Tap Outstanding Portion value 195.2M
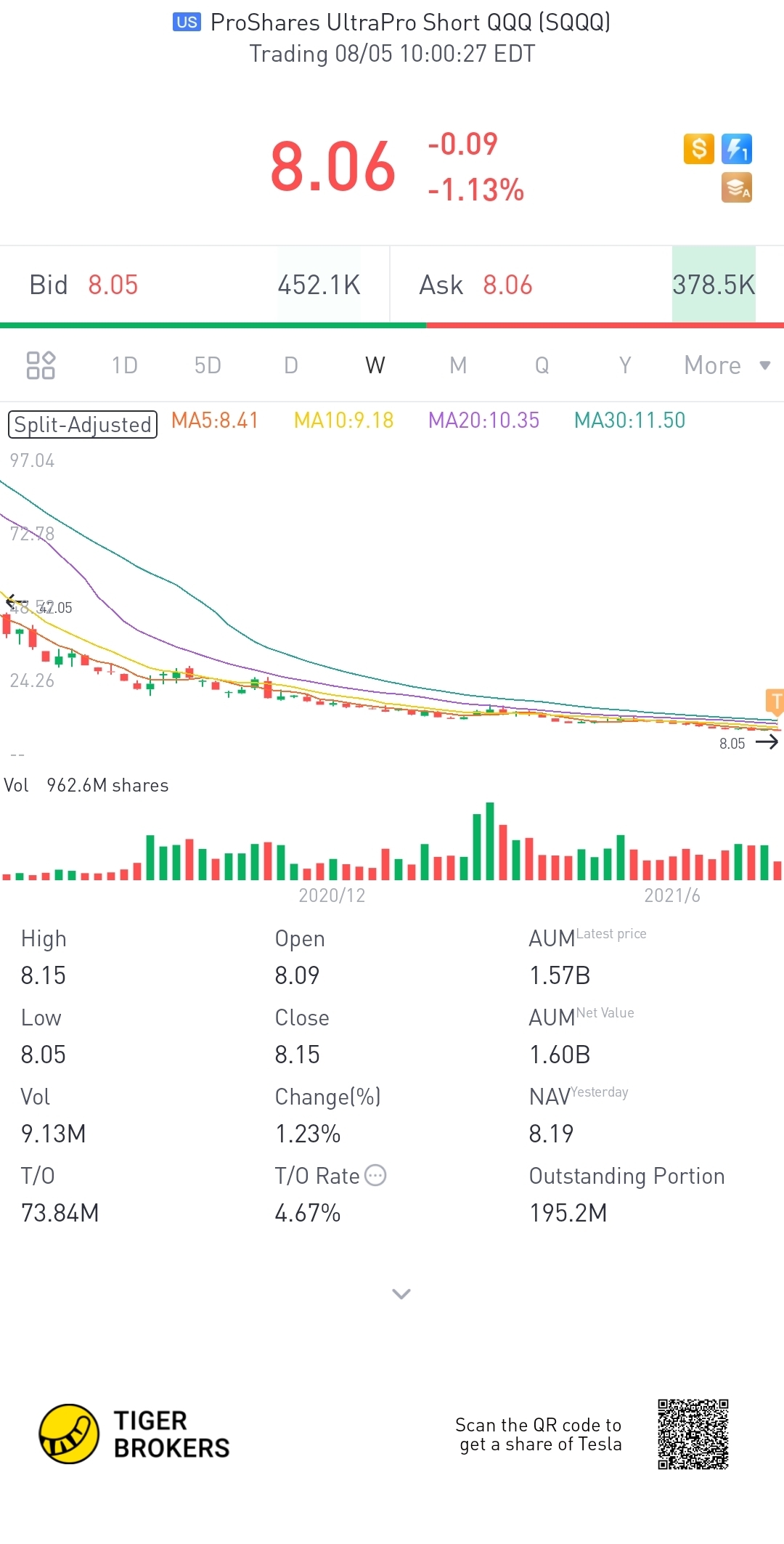784x1544 pixels. pyautogui.click(x=568, y=1213)
